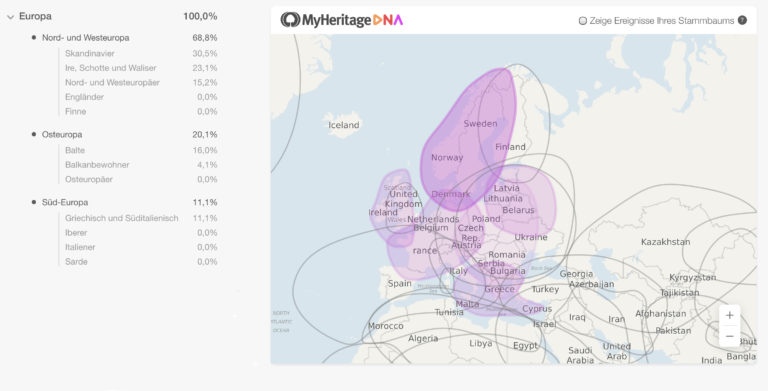Viewport: 768px width, 391px height.
Task: Select Ire, Schotte und Waliser entry
Action: click(x=141, y=68)
